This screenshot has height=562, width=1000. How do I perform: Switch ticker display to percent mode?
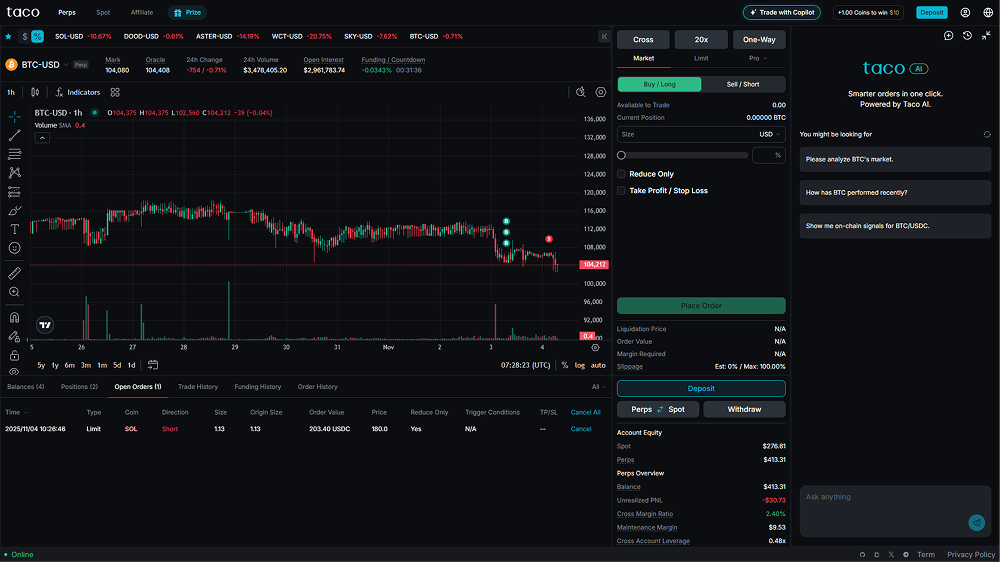[x=38, y=36]
